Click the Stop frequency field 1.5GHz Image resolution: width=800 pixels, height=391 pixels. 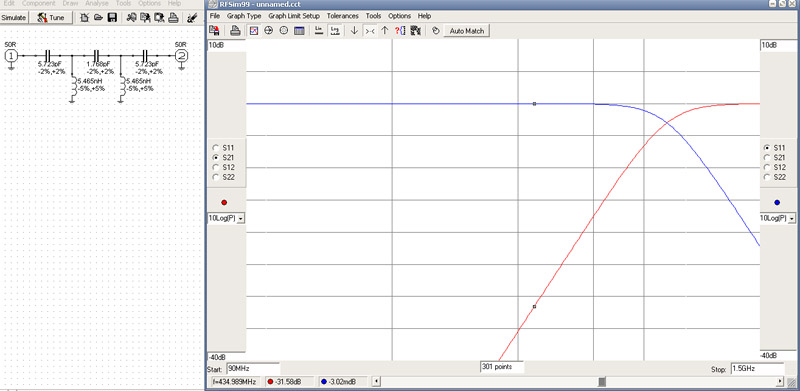tap(757, 368)
